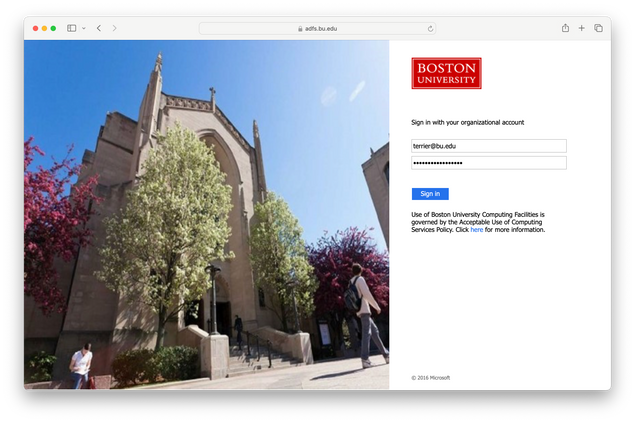636x423 pixels.
Task: Click the Boston University logo
Action: tap(446, 73)
